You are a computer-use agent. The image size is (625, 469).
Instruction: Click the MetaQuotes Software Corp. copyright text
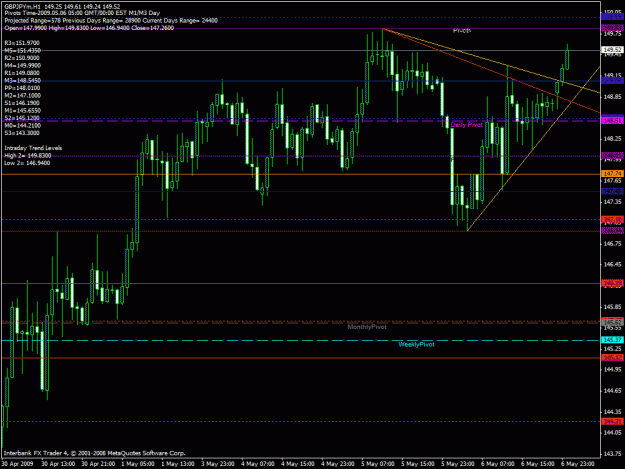pyautogui.click(x=94, y=453)
